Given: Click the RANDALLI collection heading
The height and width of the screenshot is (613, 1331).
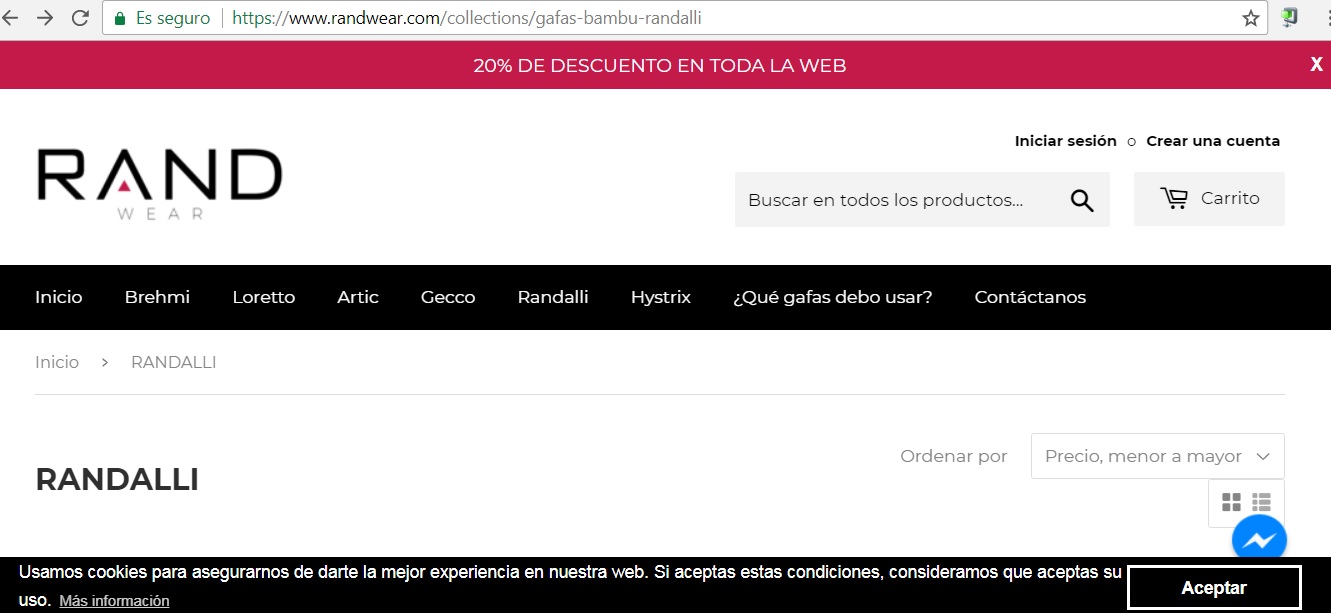Looking at the screenshot, I should coord(117,480).
